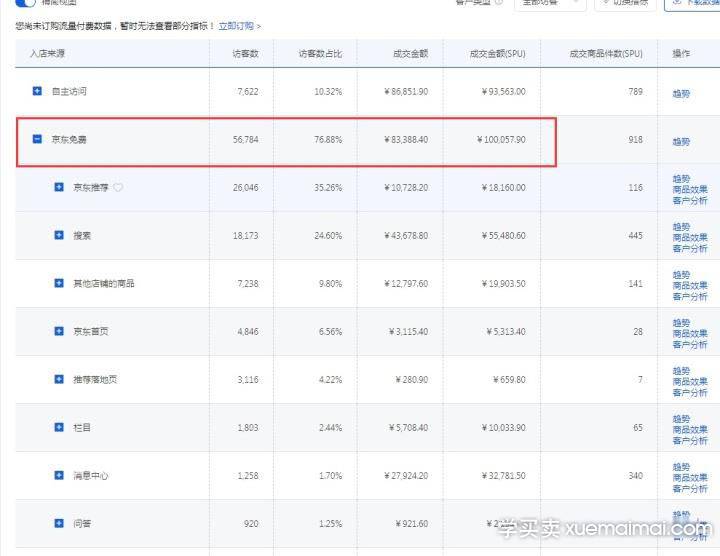
Task: Click the ¥100,057.90 SPU amount cell
Action: tap(501, 140)
